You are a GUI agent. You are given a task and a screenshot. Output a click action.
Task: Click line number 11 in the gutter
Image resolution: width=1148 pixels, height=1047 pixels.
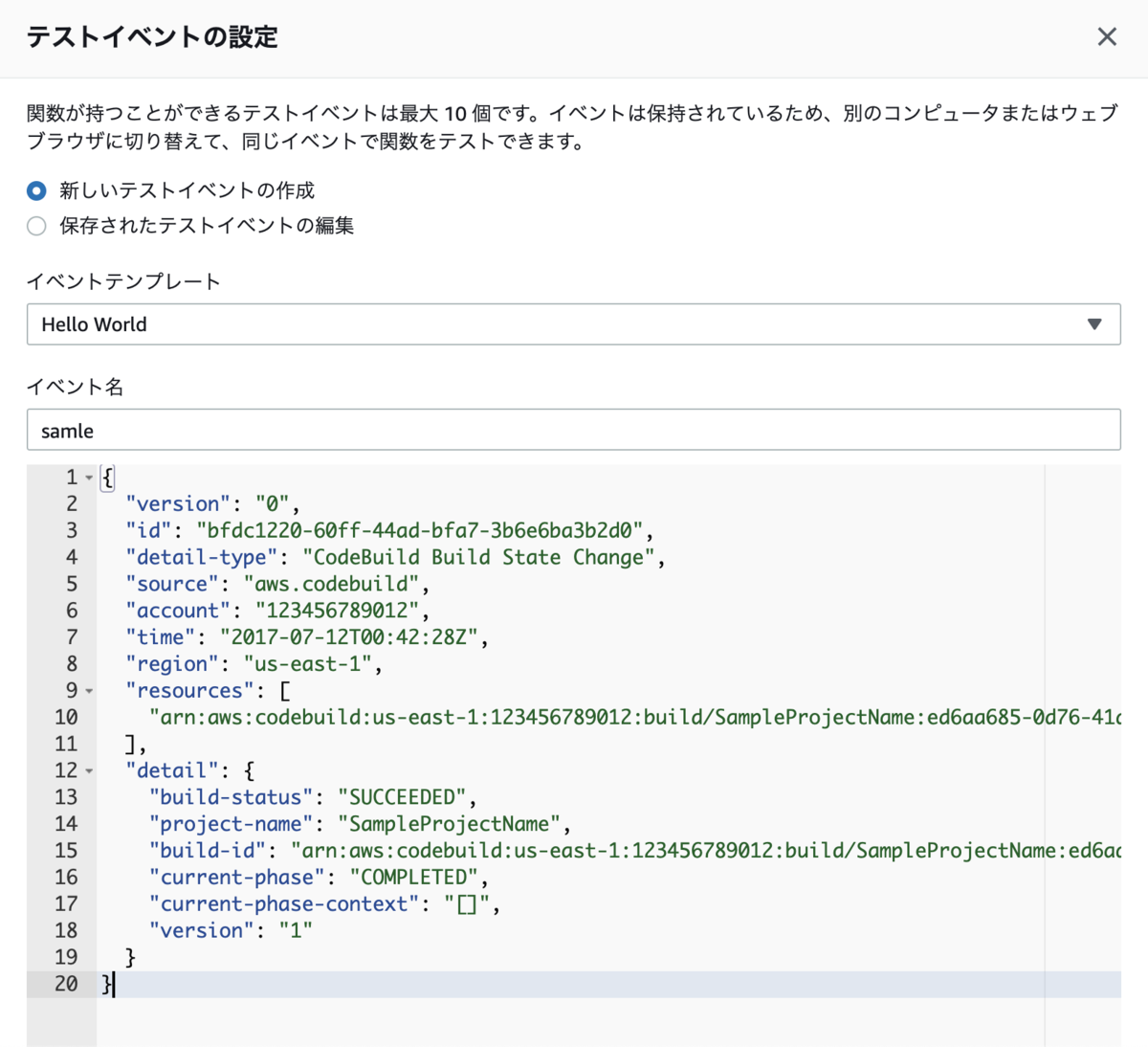click(66, 745)
